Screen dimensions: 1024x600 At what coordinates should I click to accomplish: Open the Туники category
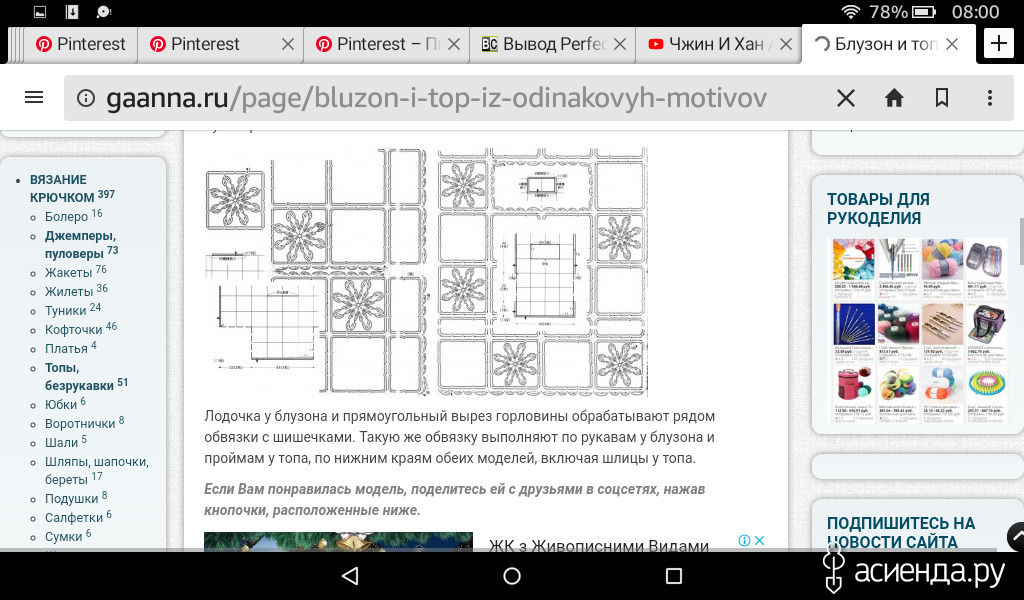(x=73, y=309)
